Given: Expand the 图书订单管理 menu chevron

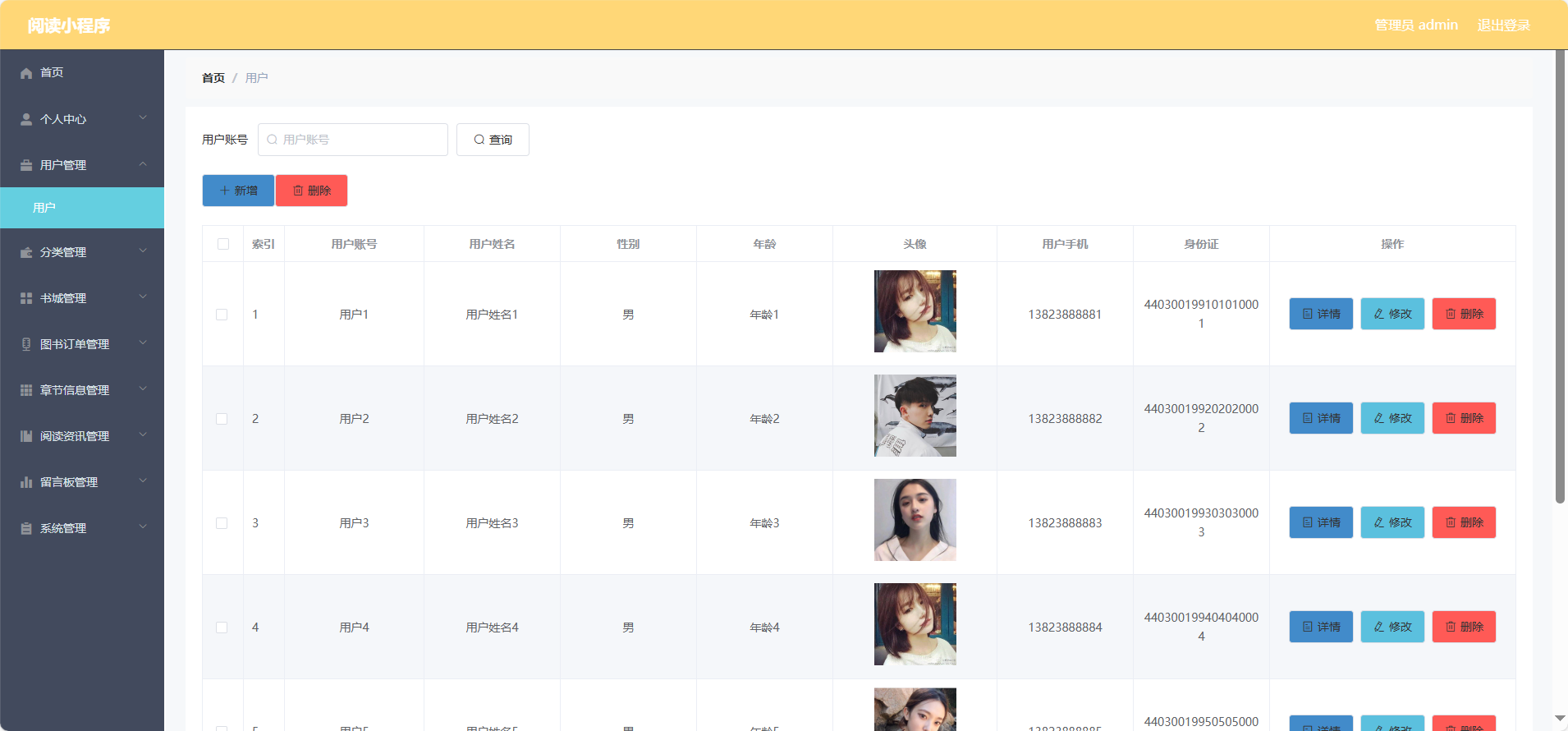Looking at the screenshot, I should pos(143,343).
